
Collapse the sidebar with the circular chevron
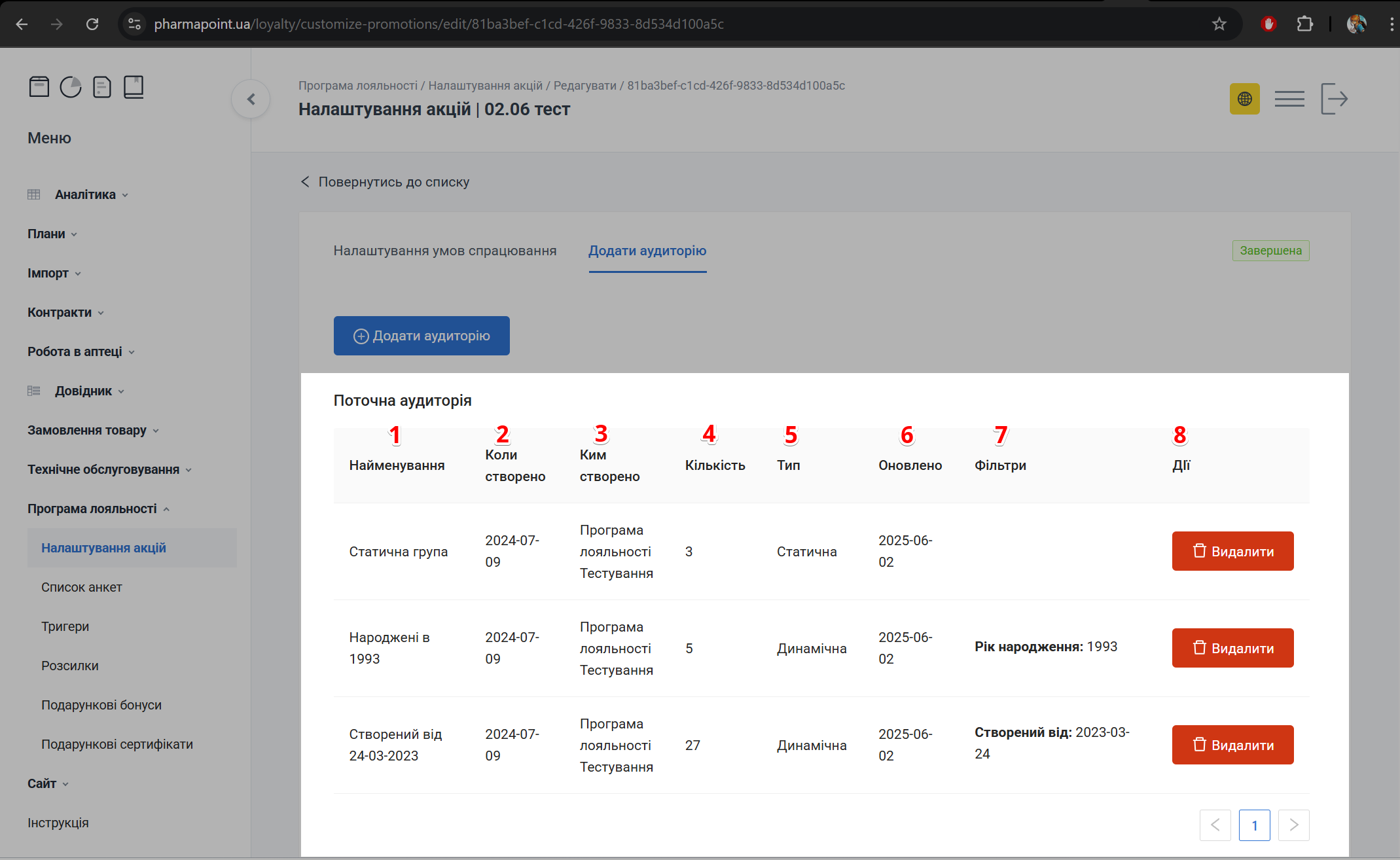[x=250, y=99]
